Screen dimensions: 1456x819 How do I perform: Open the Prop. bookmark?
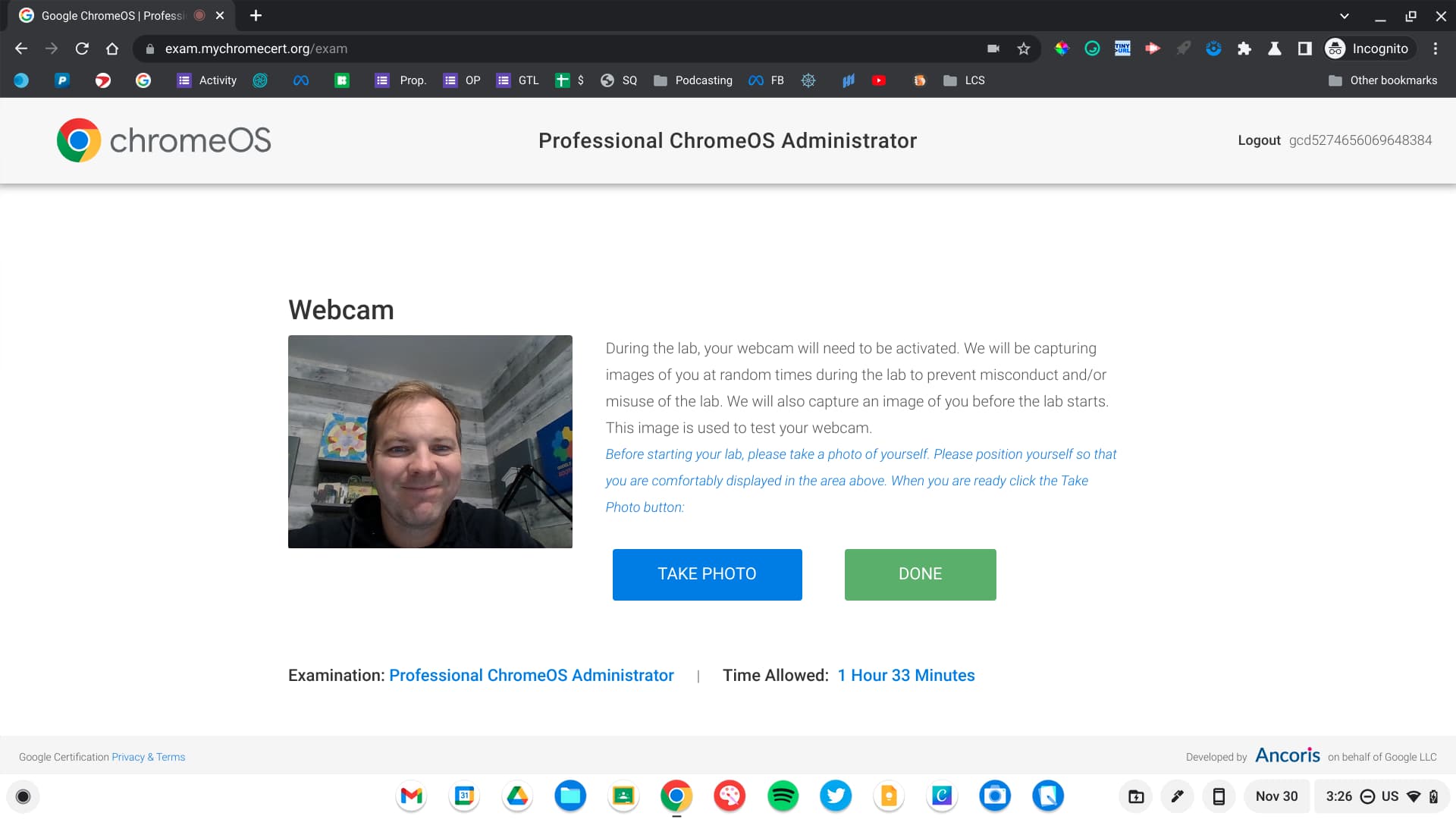(400, 80)
